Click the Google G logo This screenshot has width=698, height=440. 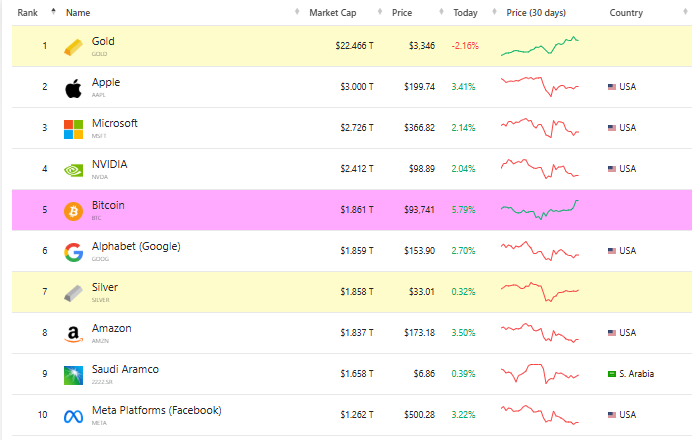(73, 252)
